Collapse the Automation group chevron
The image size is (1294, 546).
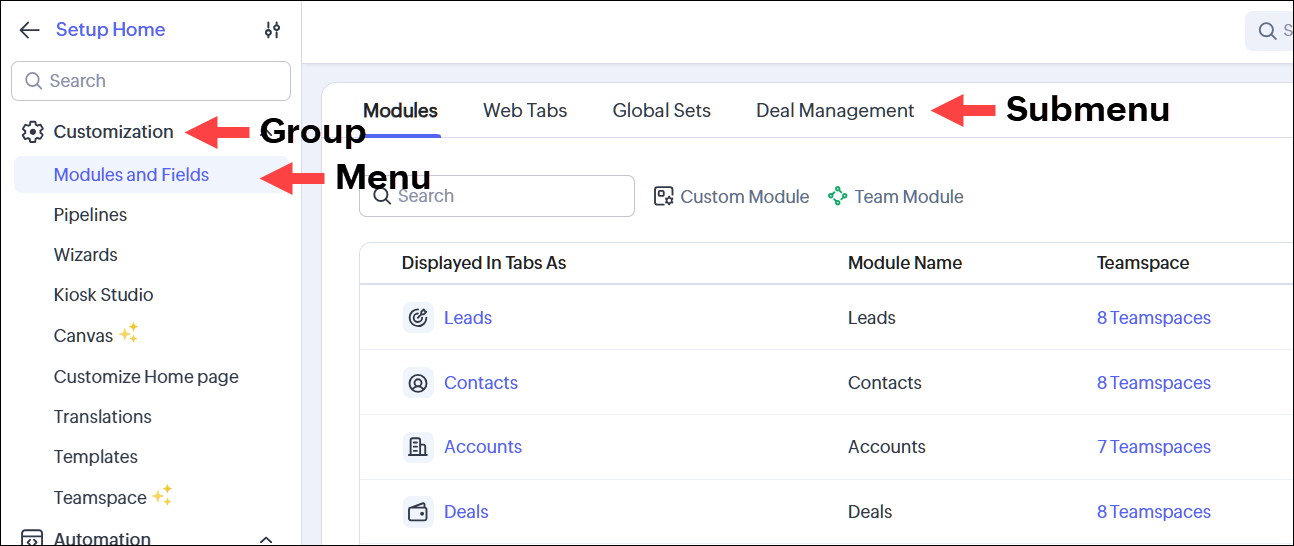click(266, 539)
